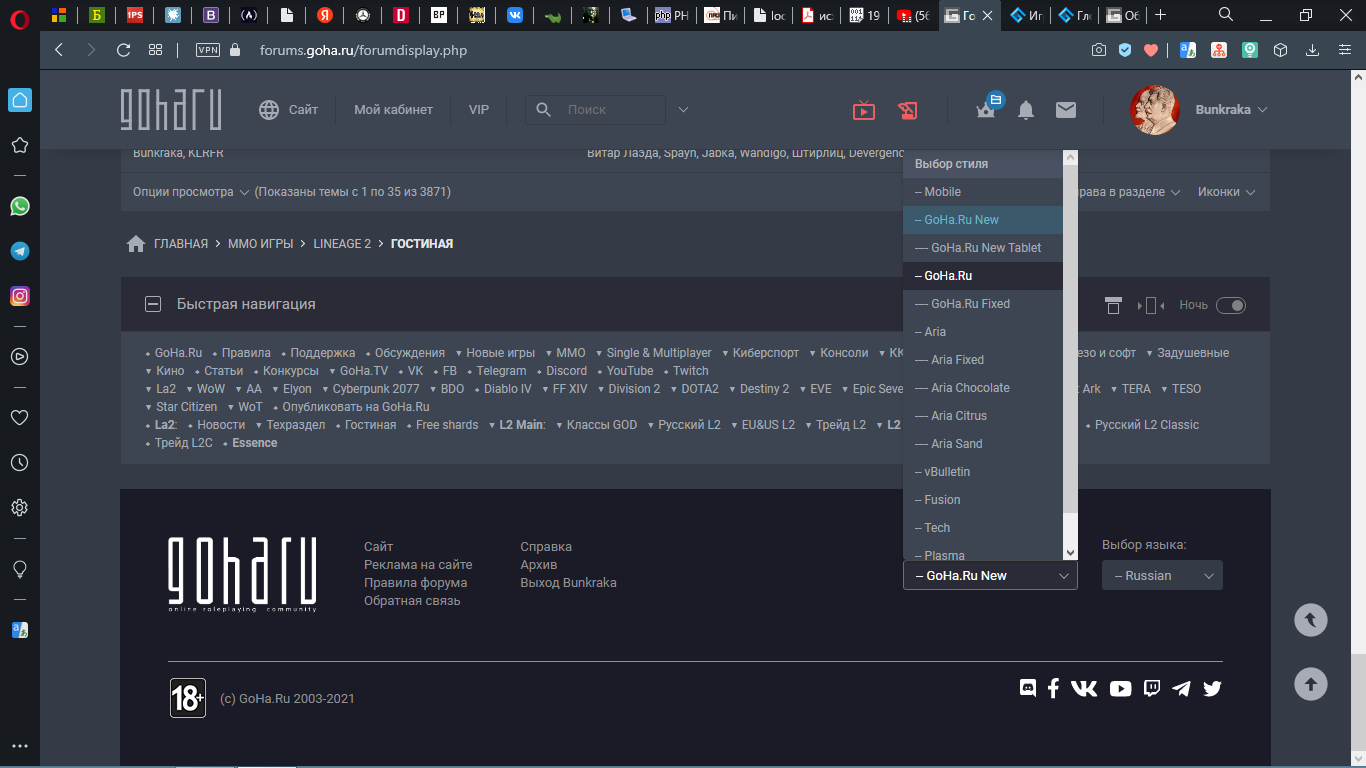The height and width of the screenshot is (768, 1366).
Task: Open the Bunkraka user menu
Action: 1231,110
